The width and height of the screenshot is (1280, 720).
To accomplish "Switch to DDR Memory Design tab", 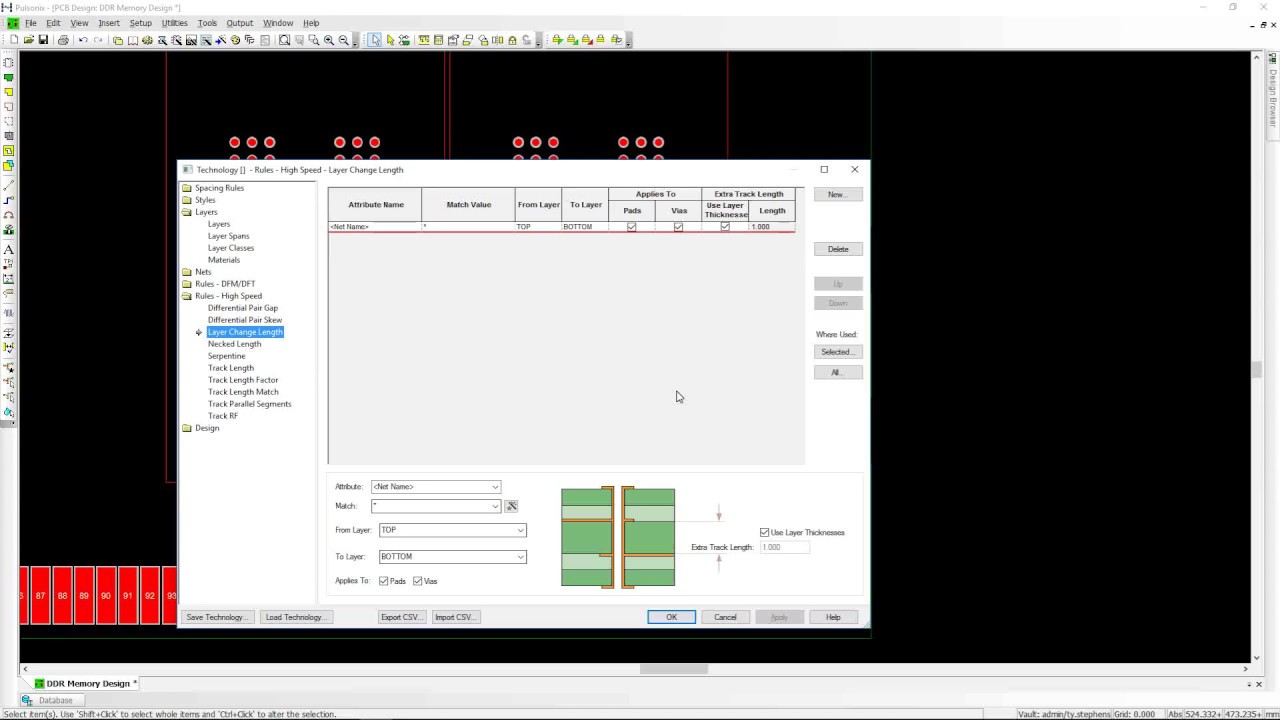I will [88, 684].
